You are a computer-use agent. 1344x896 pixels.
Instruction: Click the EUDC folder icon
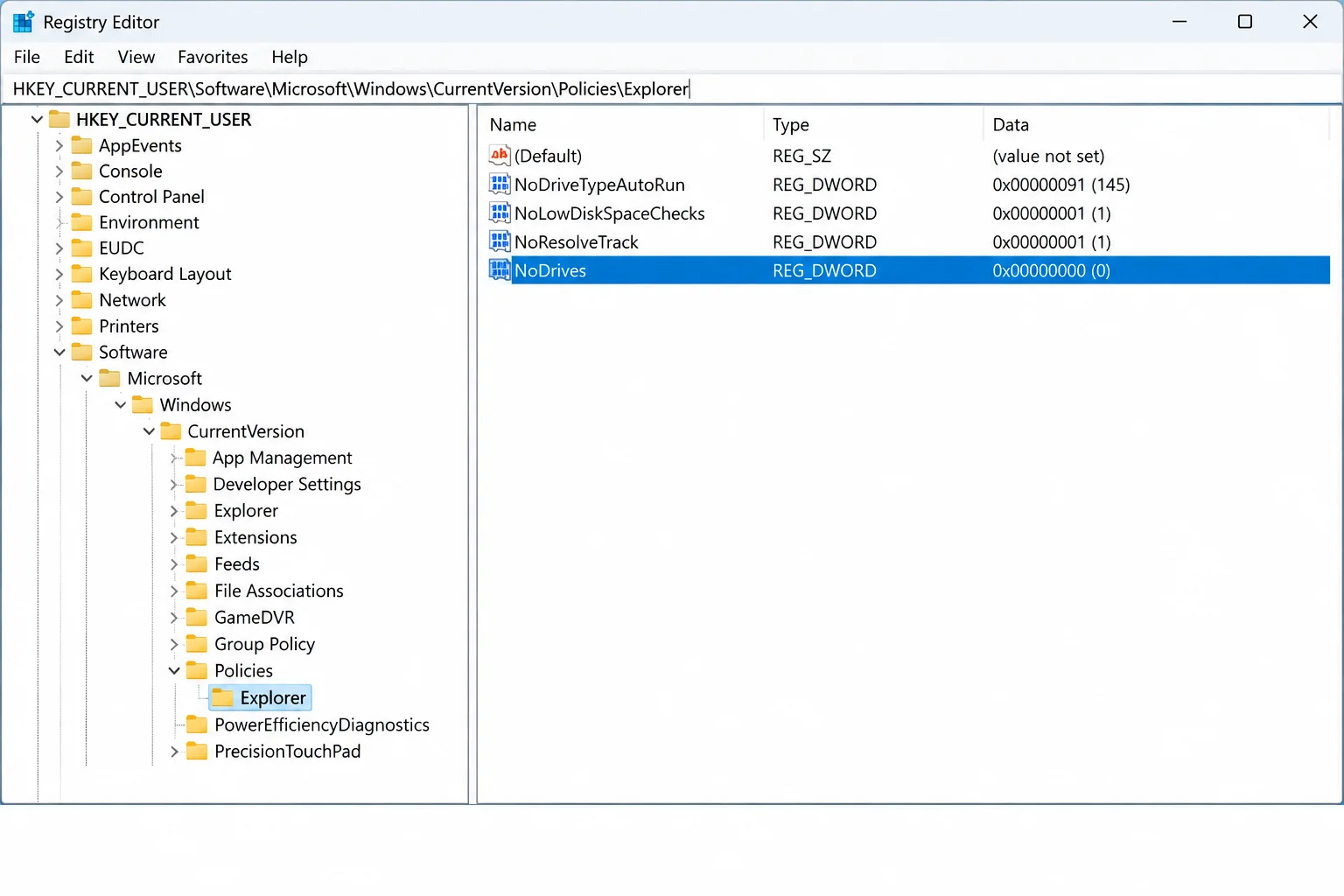(82, 248)
